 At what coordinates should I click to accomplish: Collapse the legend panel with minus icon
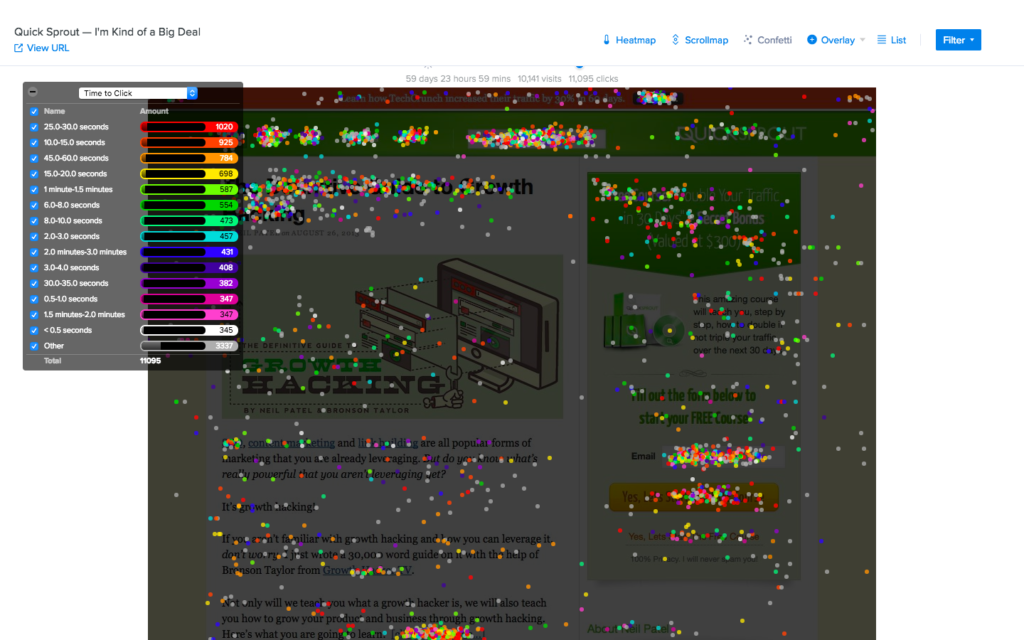coord(33,92)
